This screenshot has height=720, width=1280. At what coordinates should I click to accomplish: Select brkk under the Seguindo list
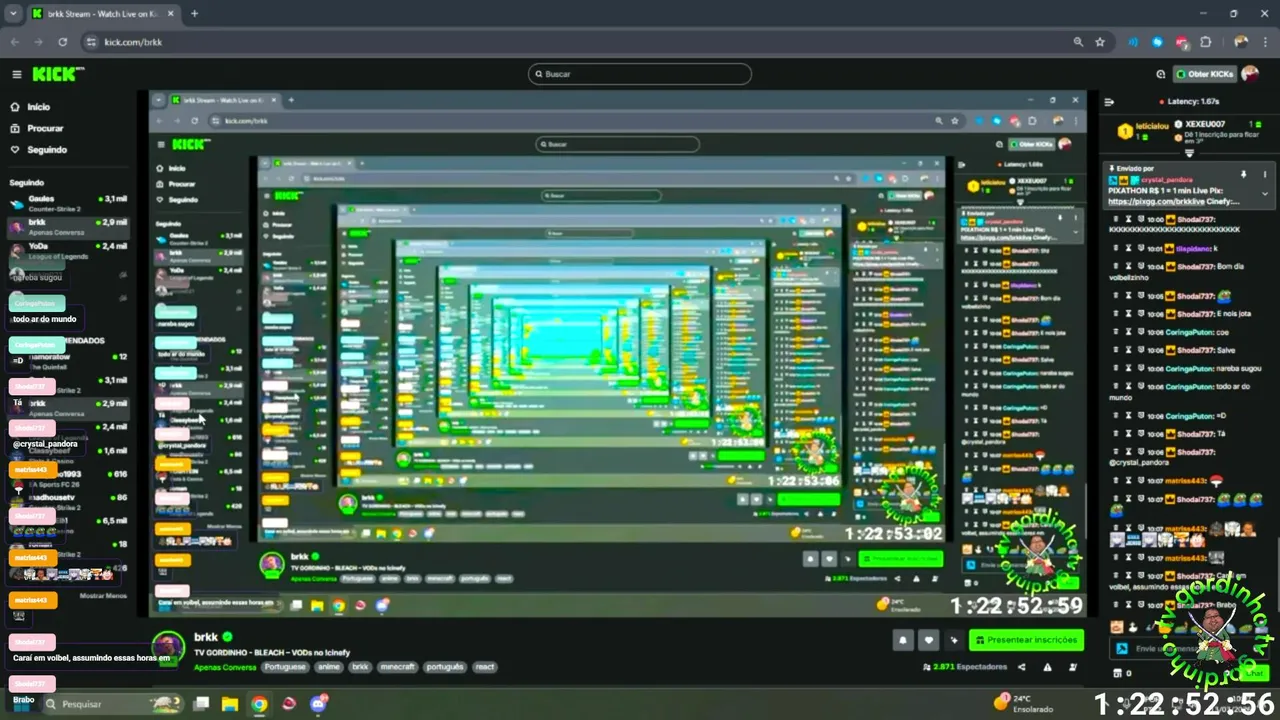(68, 227)
